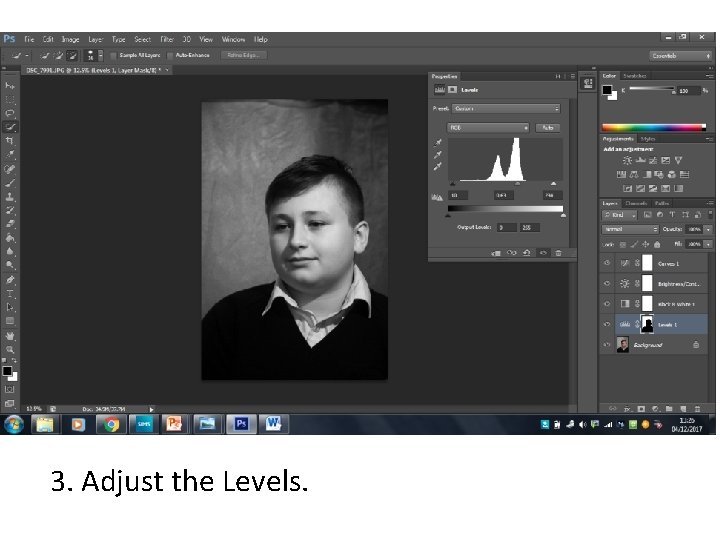Clip adjustment to layer below

point(496,253)
